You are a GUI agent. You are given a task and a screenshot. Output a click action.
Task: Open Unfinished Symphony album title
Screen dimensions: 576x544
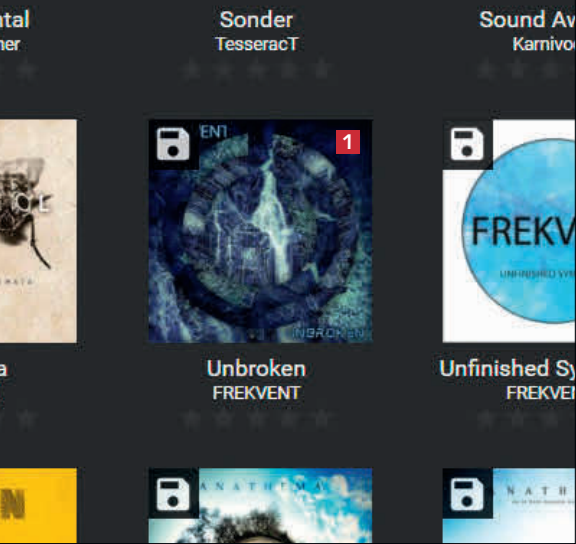508,368
